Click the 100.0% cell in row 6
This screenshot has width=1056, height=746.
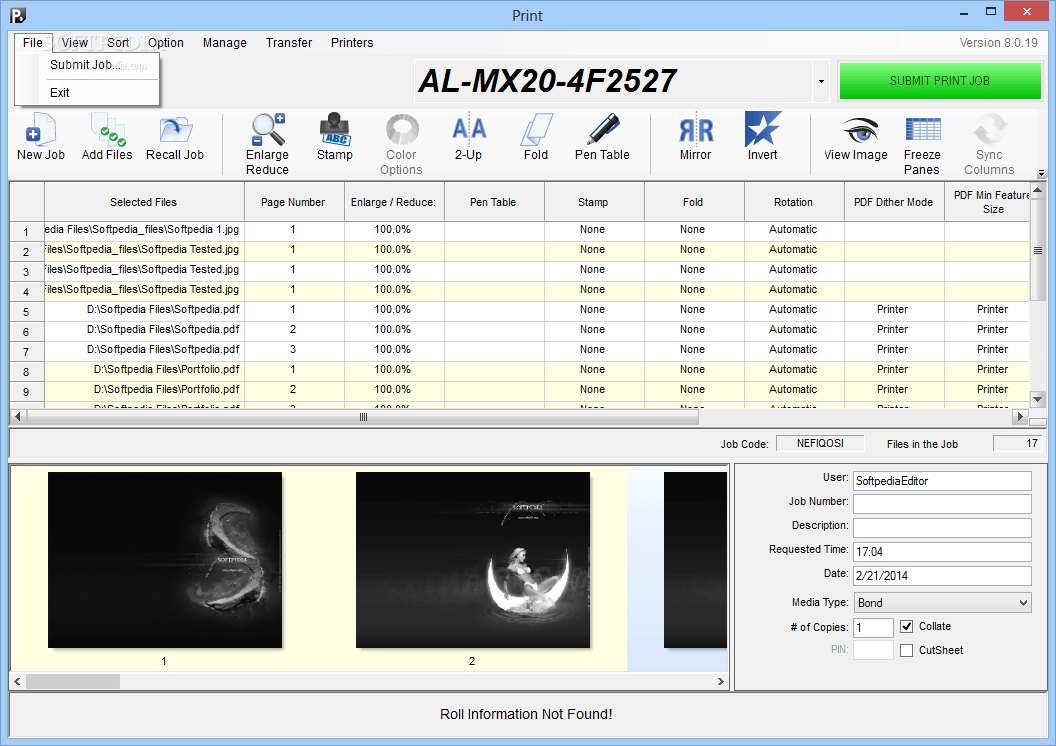pyautogui.click(x=394, y=330)
